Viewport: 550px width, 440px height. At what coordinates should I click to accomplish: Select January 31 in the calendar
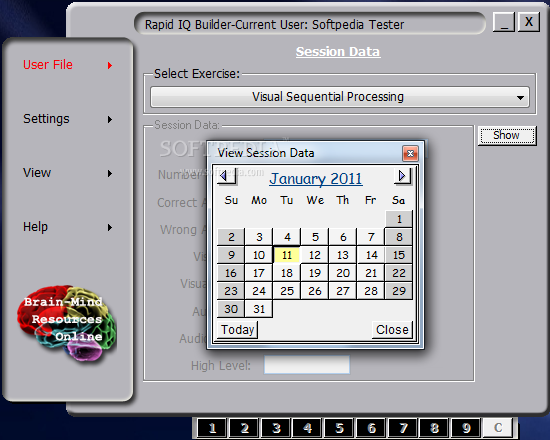tap(259, 309)
